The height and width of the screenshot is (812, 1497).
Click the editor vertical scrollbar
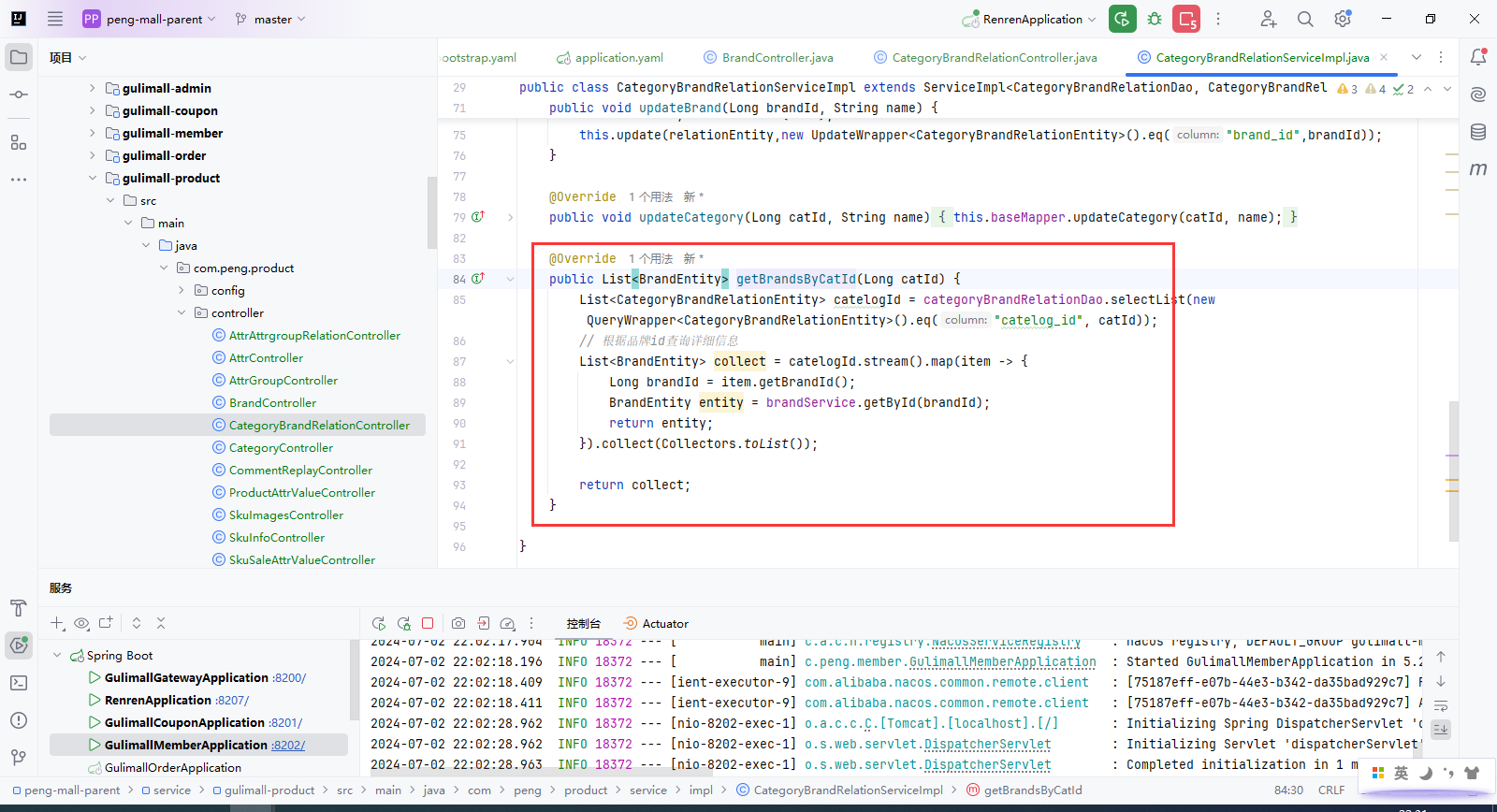tap(1454, 471)
